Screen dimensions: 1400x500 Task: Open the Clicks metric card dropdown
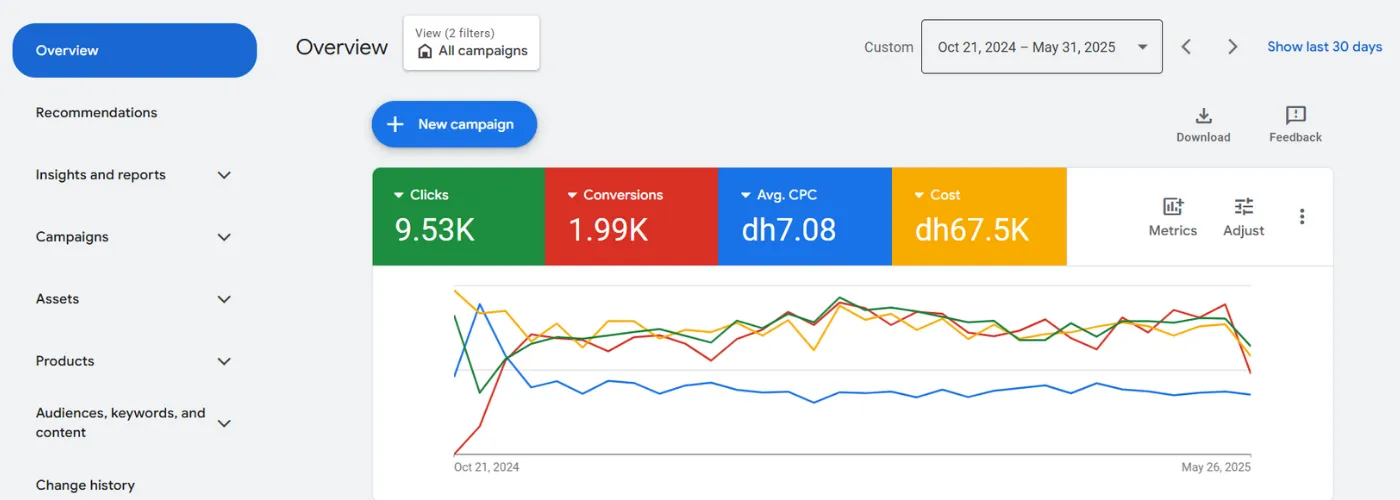(399, 195)
